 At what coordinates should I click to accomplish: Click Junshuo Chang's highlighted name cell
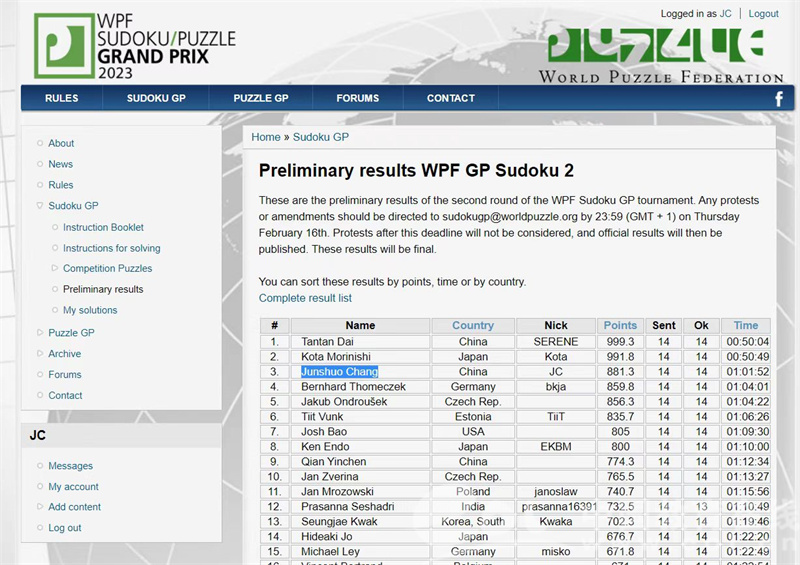pyautogui.click(x=340, y=371)
